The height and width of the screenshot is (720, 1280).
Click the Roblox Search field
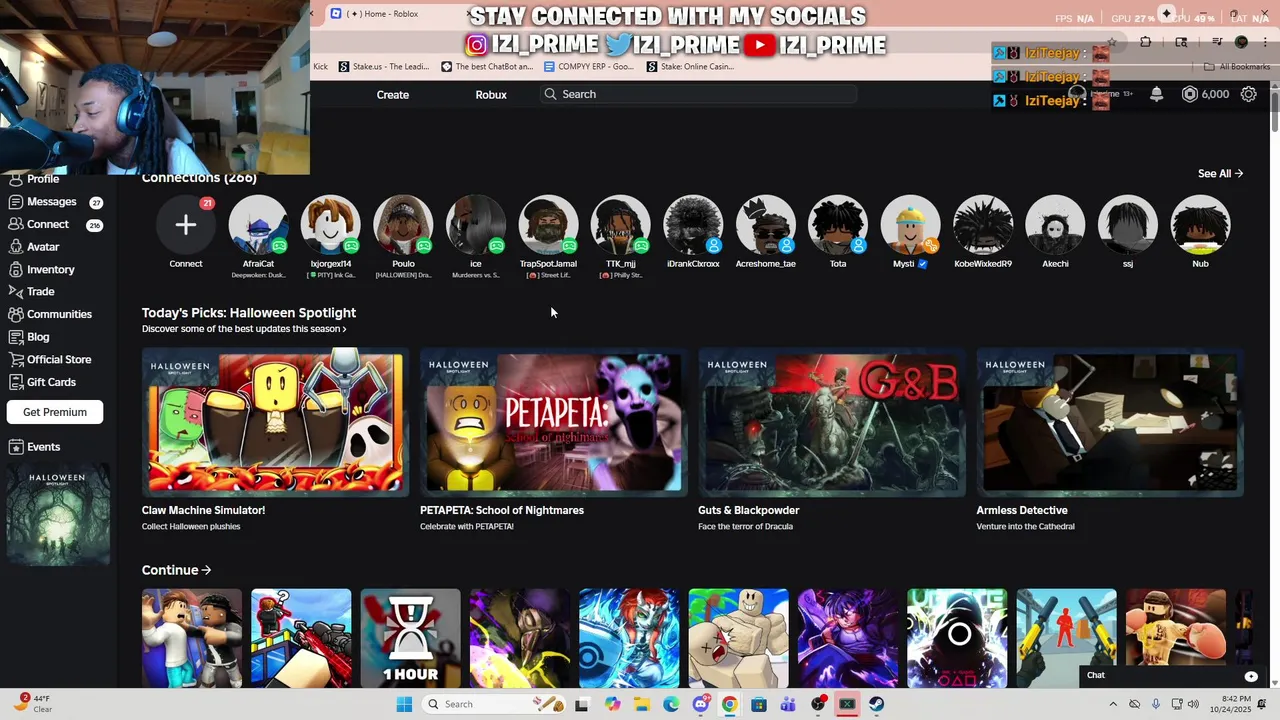coord(700,94)
